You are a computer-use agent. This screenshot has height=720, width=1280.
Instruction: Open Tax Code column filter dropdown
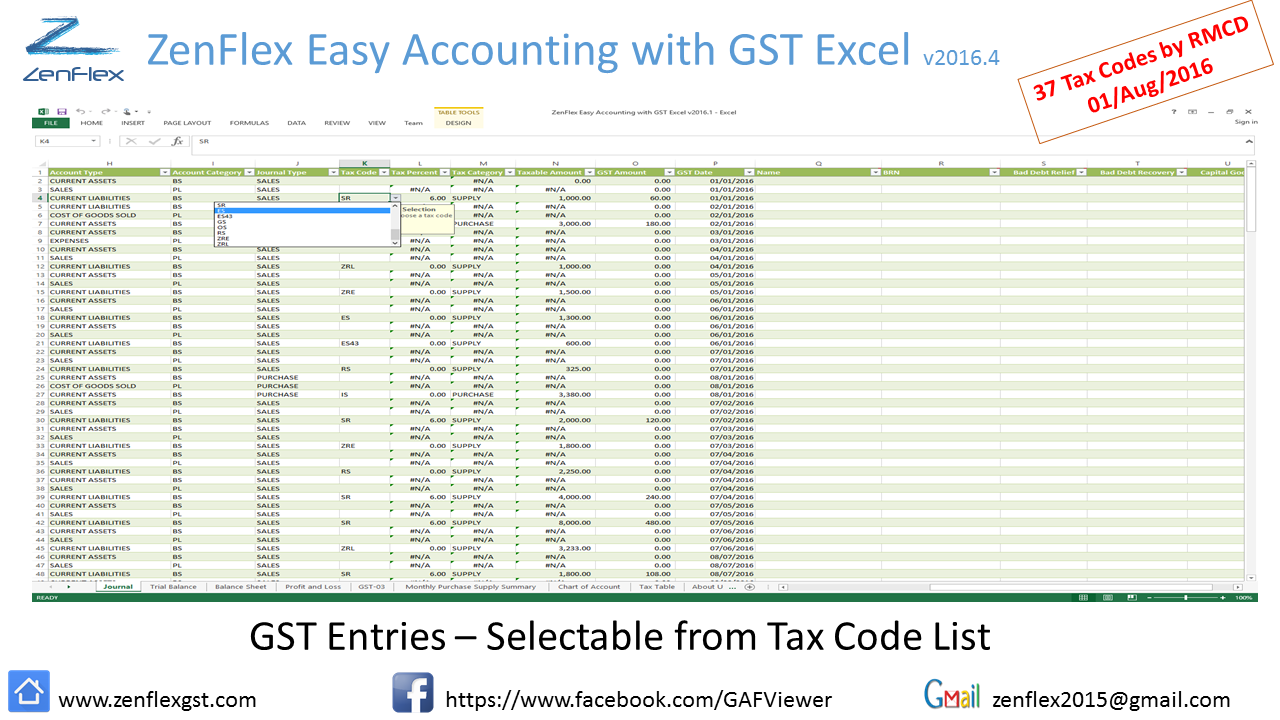[x=384, y=172]
